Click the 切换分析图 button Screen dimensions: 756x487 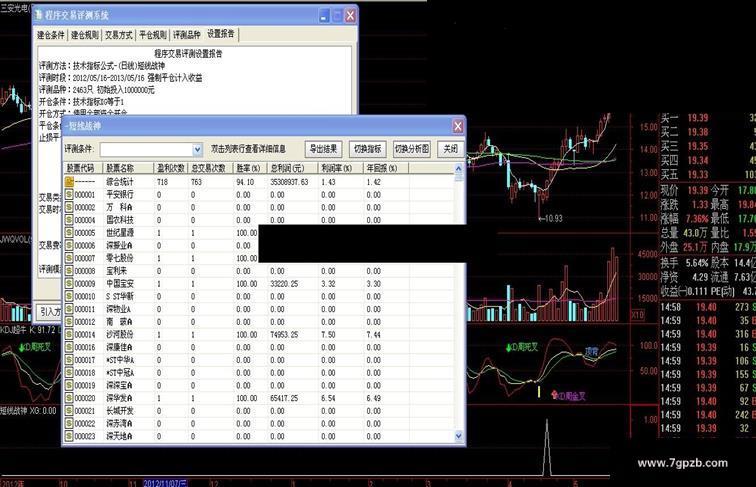[411, 149]
